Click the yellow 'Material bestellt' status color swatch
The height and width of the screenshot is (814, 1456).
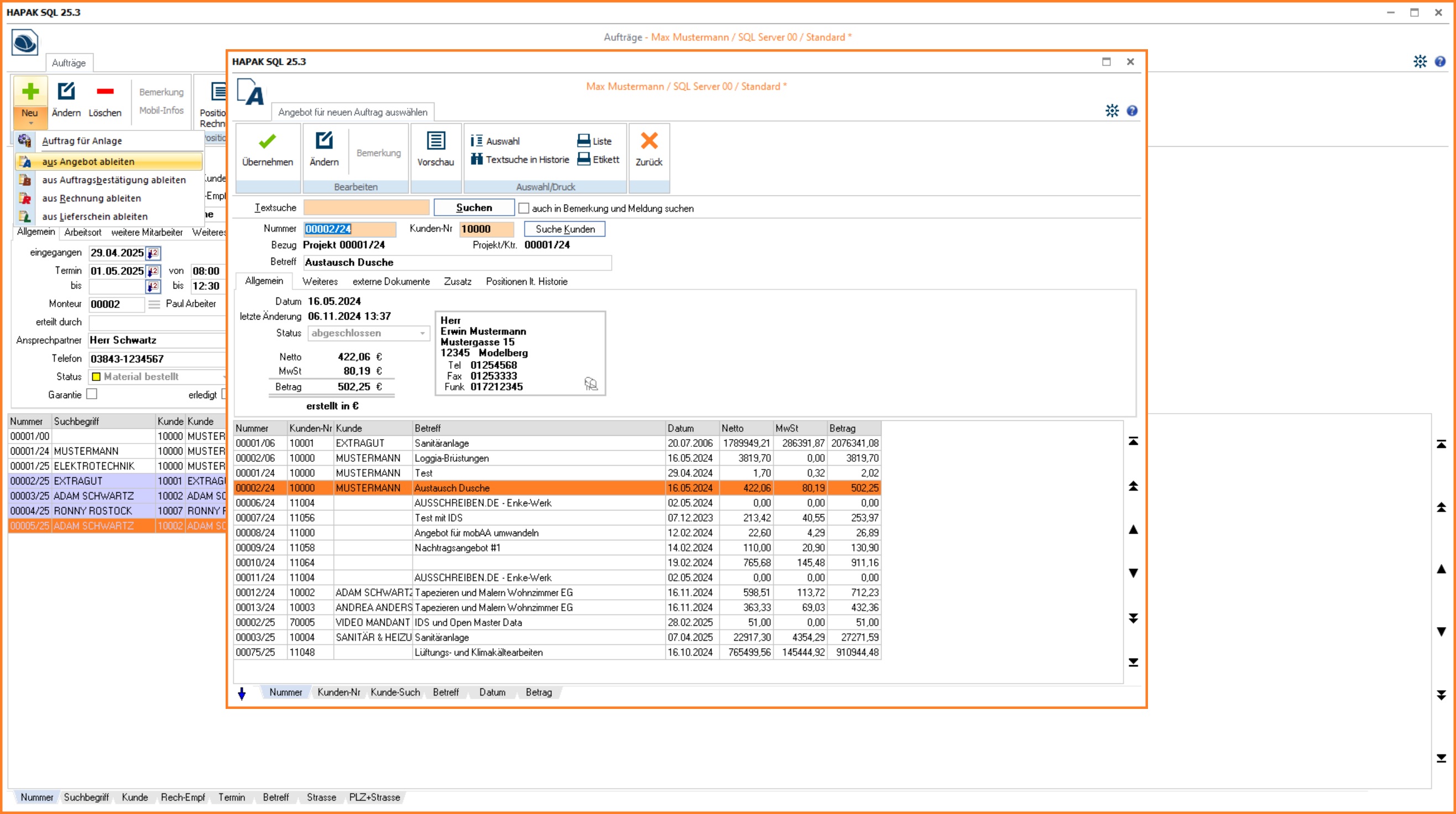tap(96, 377)
